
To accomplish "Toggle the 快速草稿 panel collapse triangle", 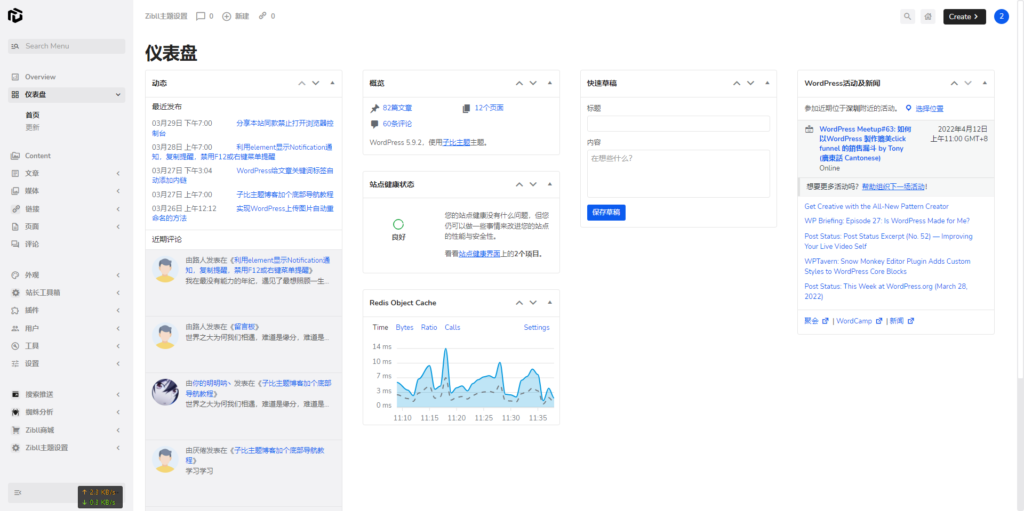I will click(767, 83).
